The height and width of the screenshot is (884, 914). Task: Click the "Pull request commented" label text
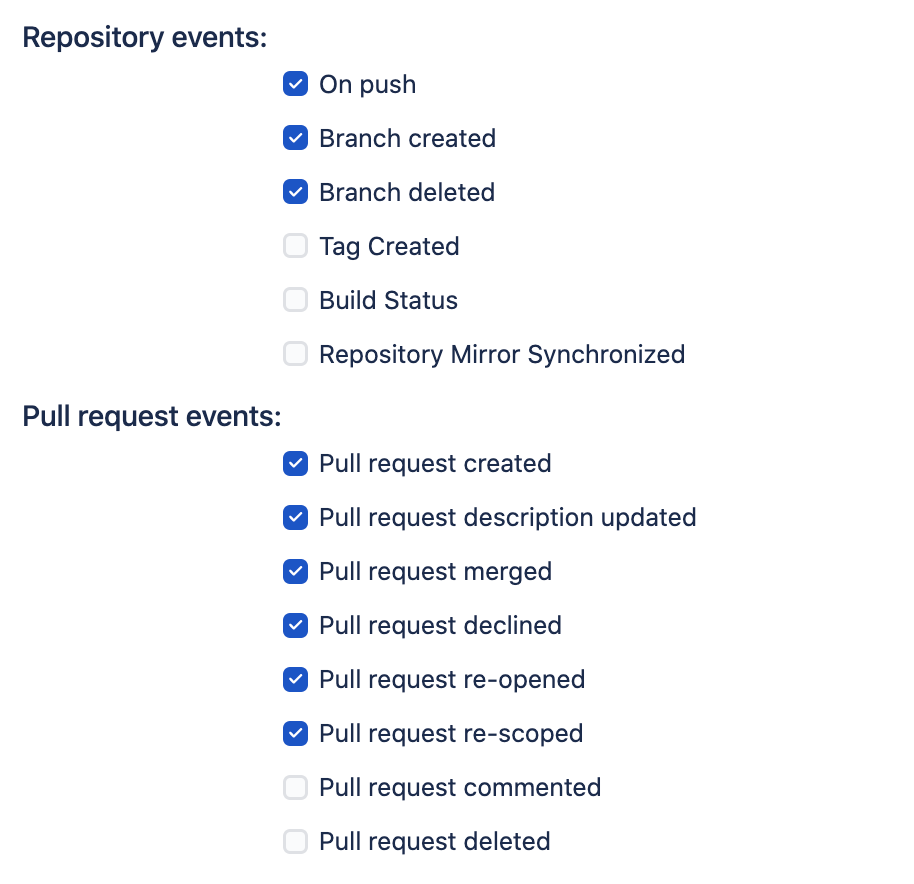(x=460, y=788)
